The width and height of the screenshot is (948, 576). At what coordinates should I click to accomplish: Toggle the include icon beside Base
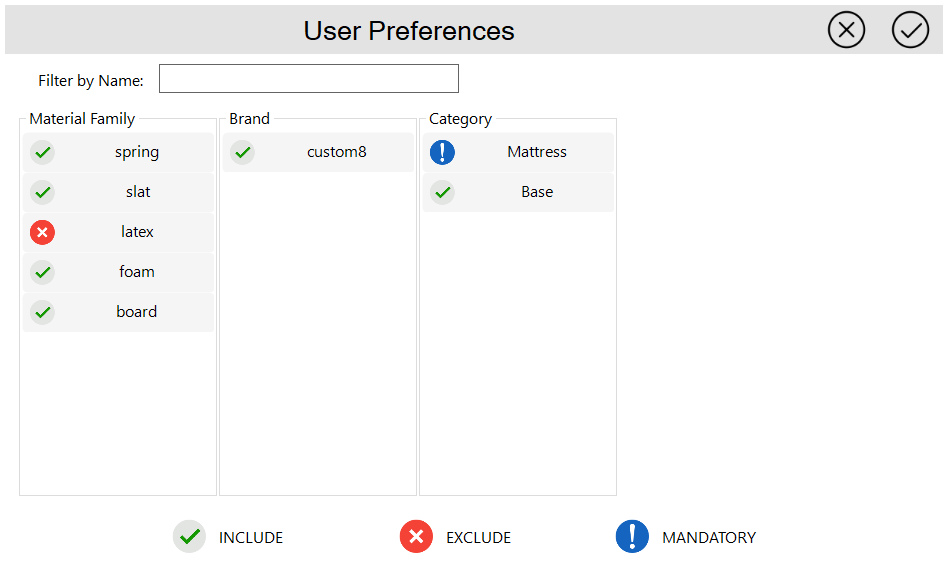tap(442, 192)
